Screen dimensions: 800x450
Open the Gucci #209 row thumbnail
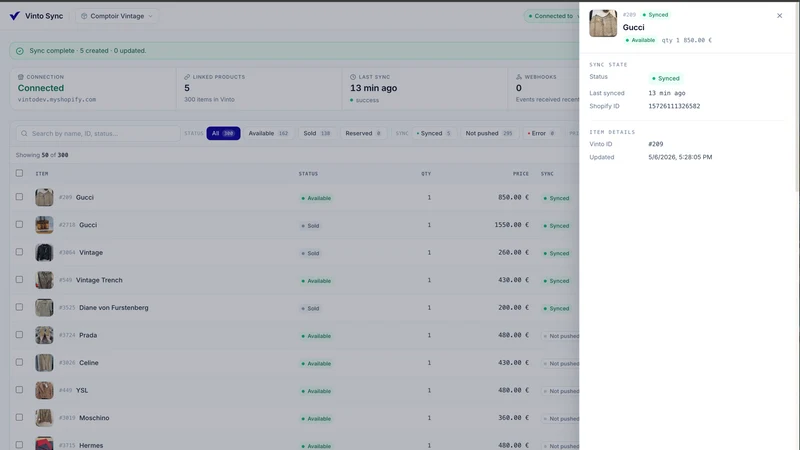point(44,197)
